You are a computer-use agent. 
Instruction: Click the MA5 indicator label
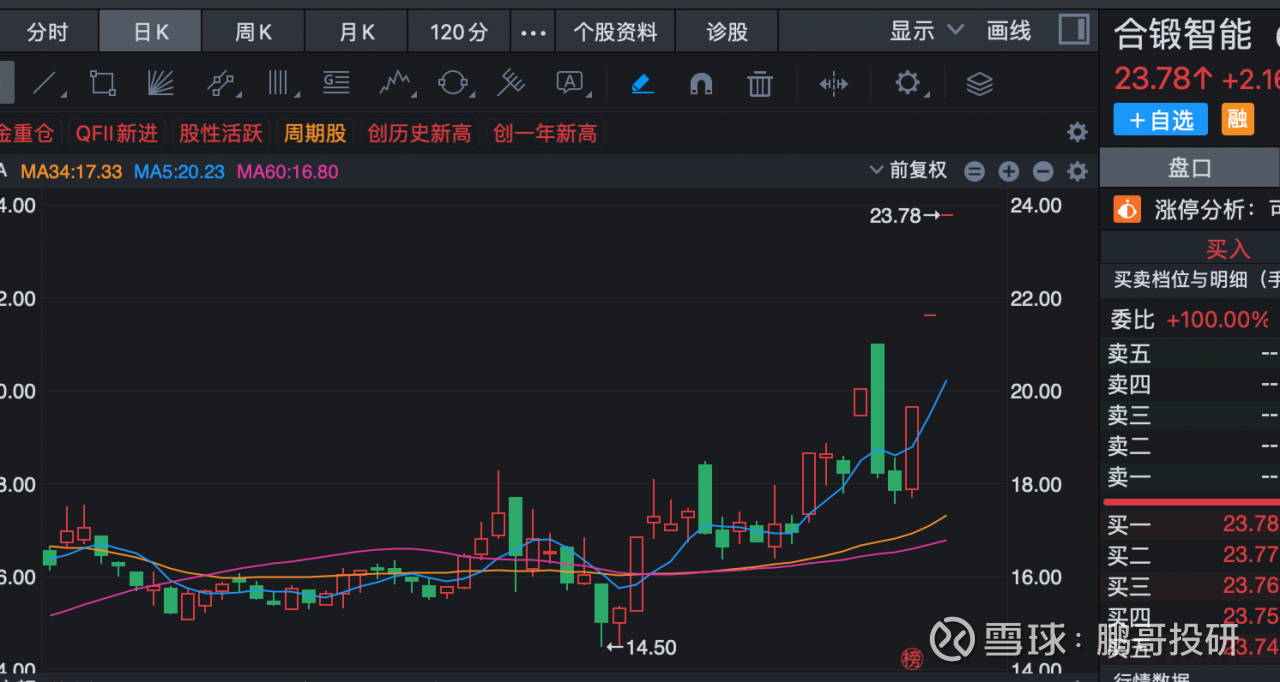(180, 172)
